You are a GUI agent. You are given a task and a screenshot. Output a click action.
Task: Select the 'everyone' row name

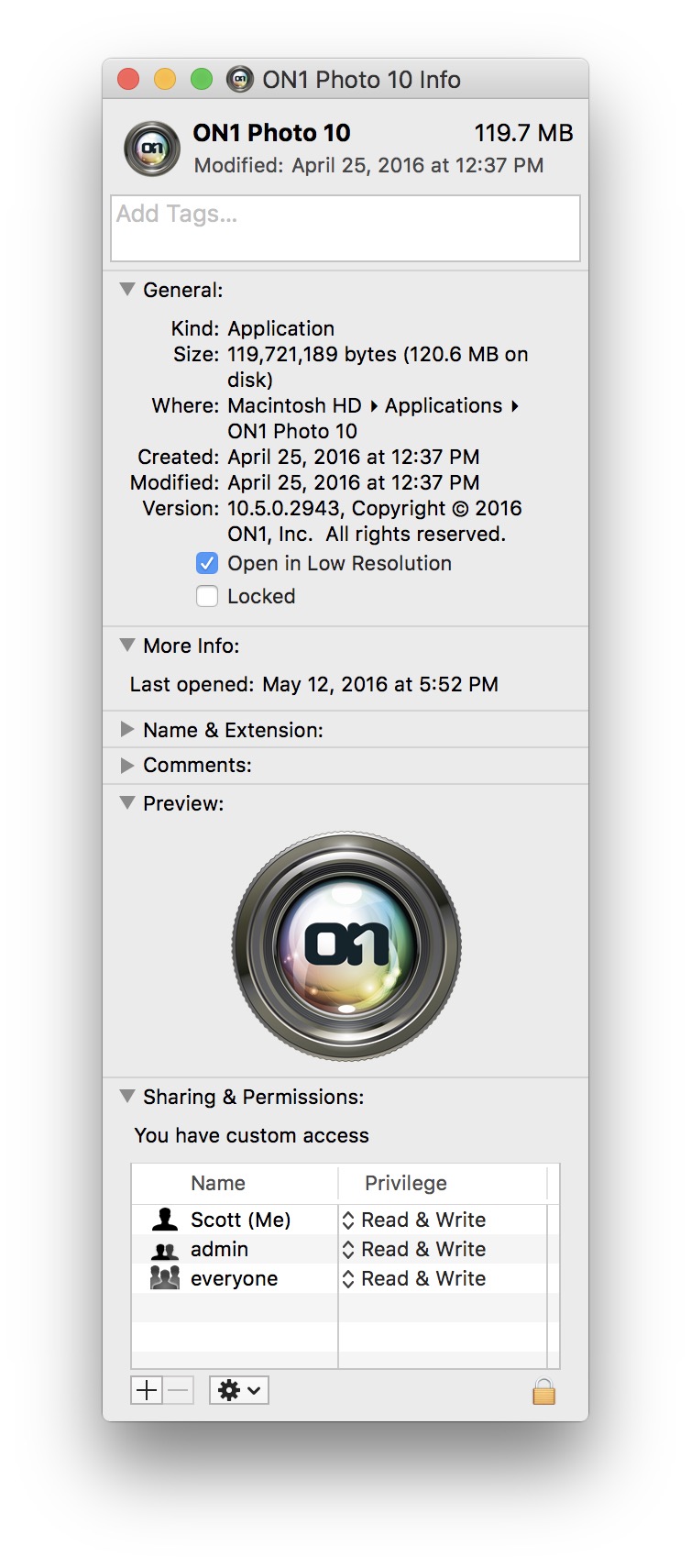[234, 1278]
